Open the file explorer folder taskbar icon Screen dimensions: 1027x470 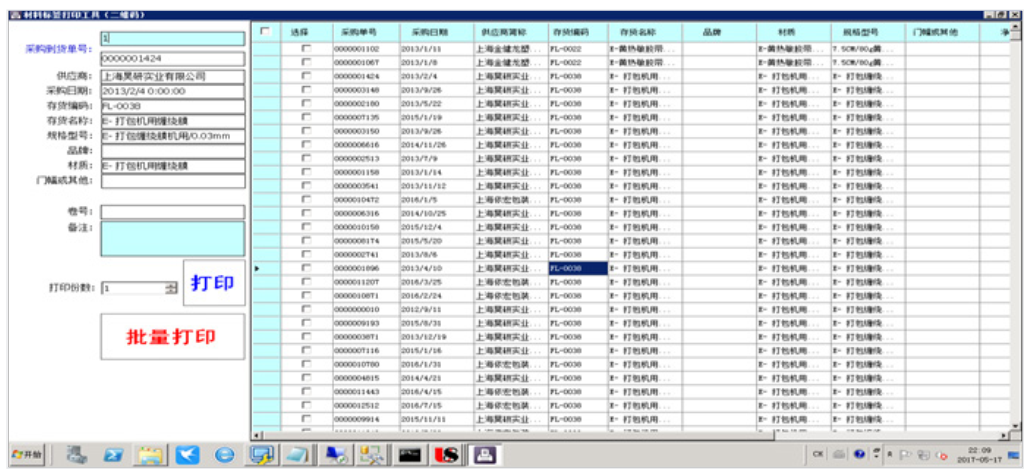tap(151, 454)
